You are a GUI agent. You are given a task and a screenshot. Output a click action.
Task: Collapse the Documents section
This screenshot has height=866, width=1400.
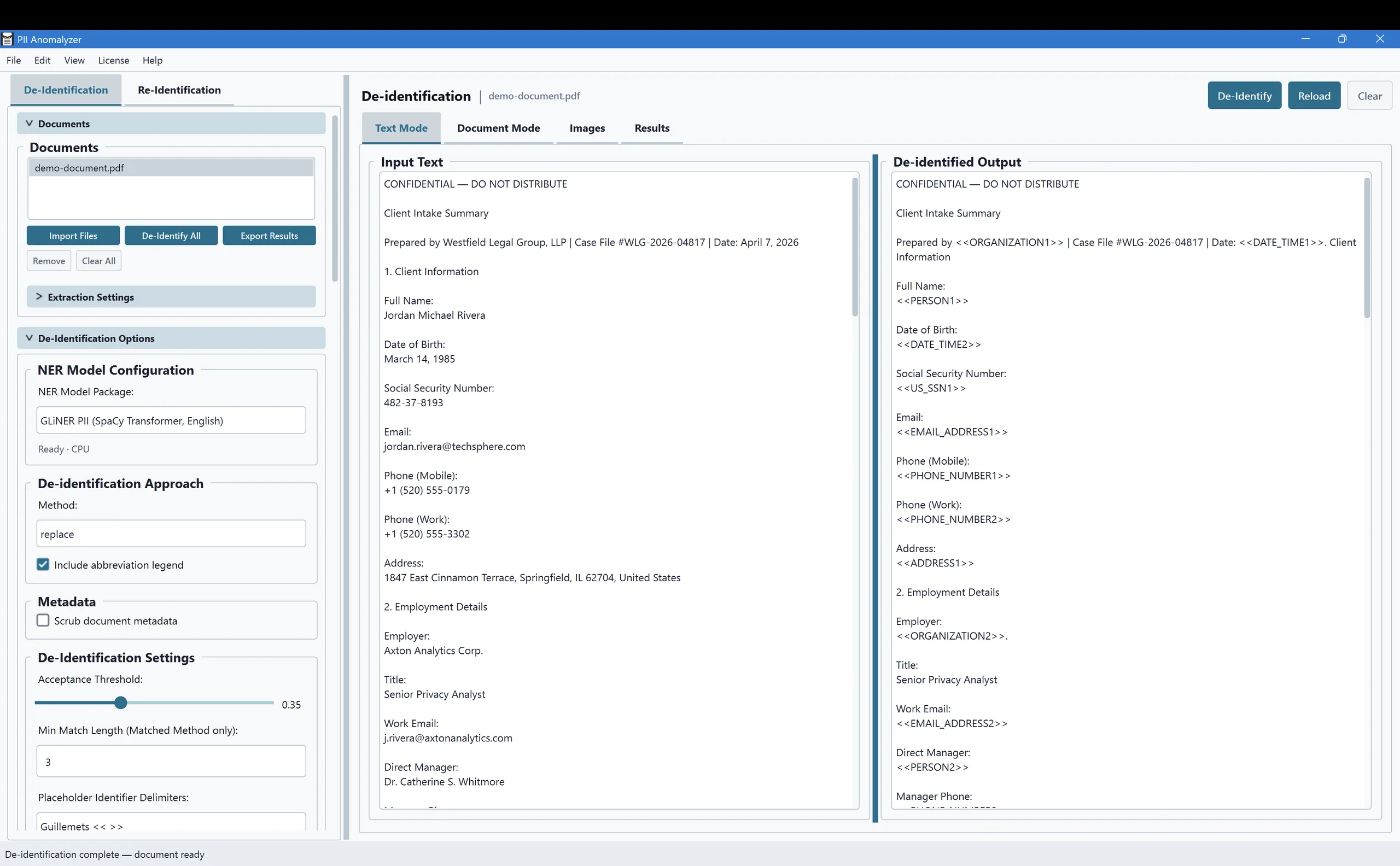pyautogui.click(x=171, y=124)
